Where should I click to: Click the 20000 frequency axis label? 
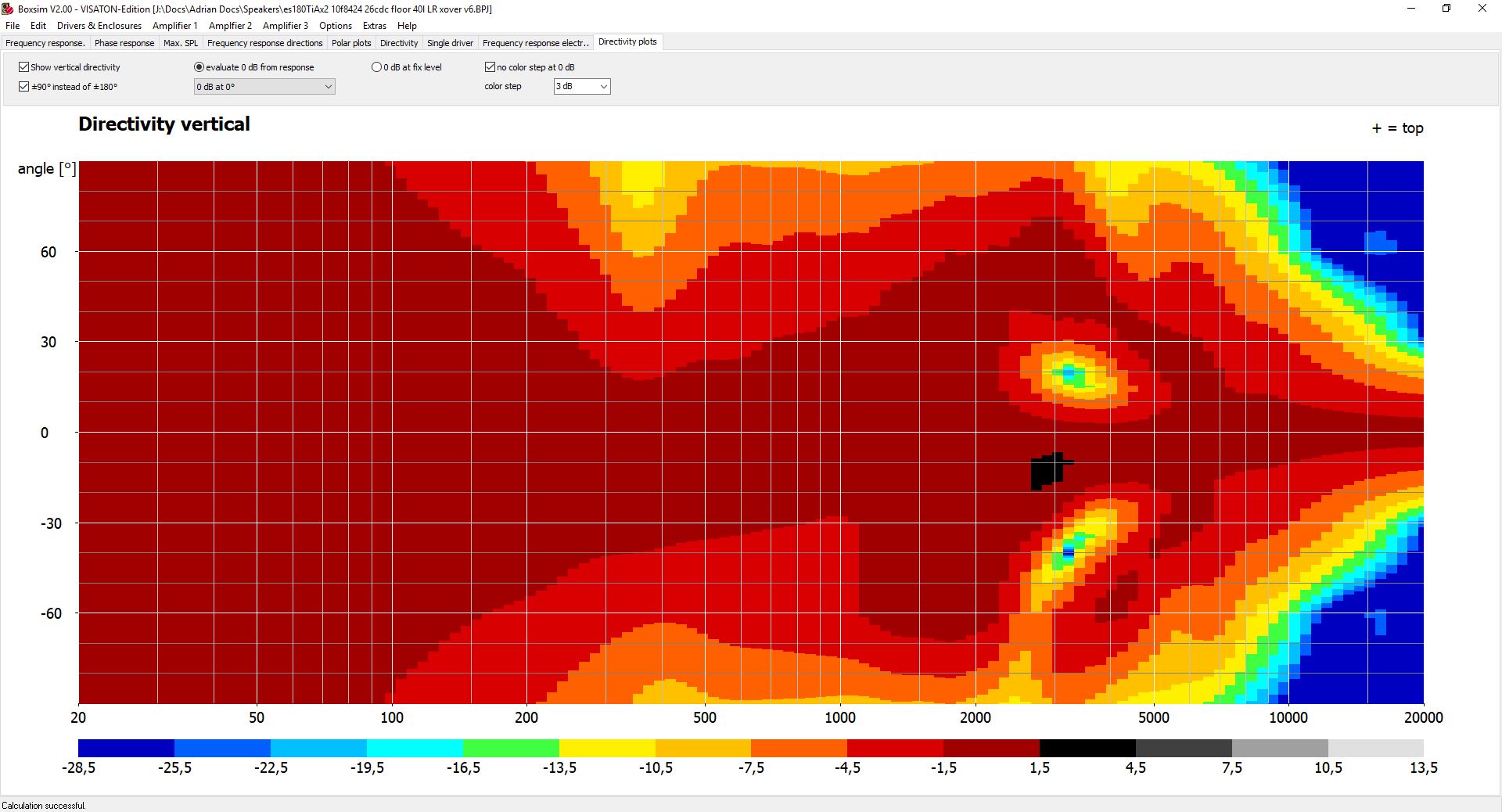click(1424, 717)
